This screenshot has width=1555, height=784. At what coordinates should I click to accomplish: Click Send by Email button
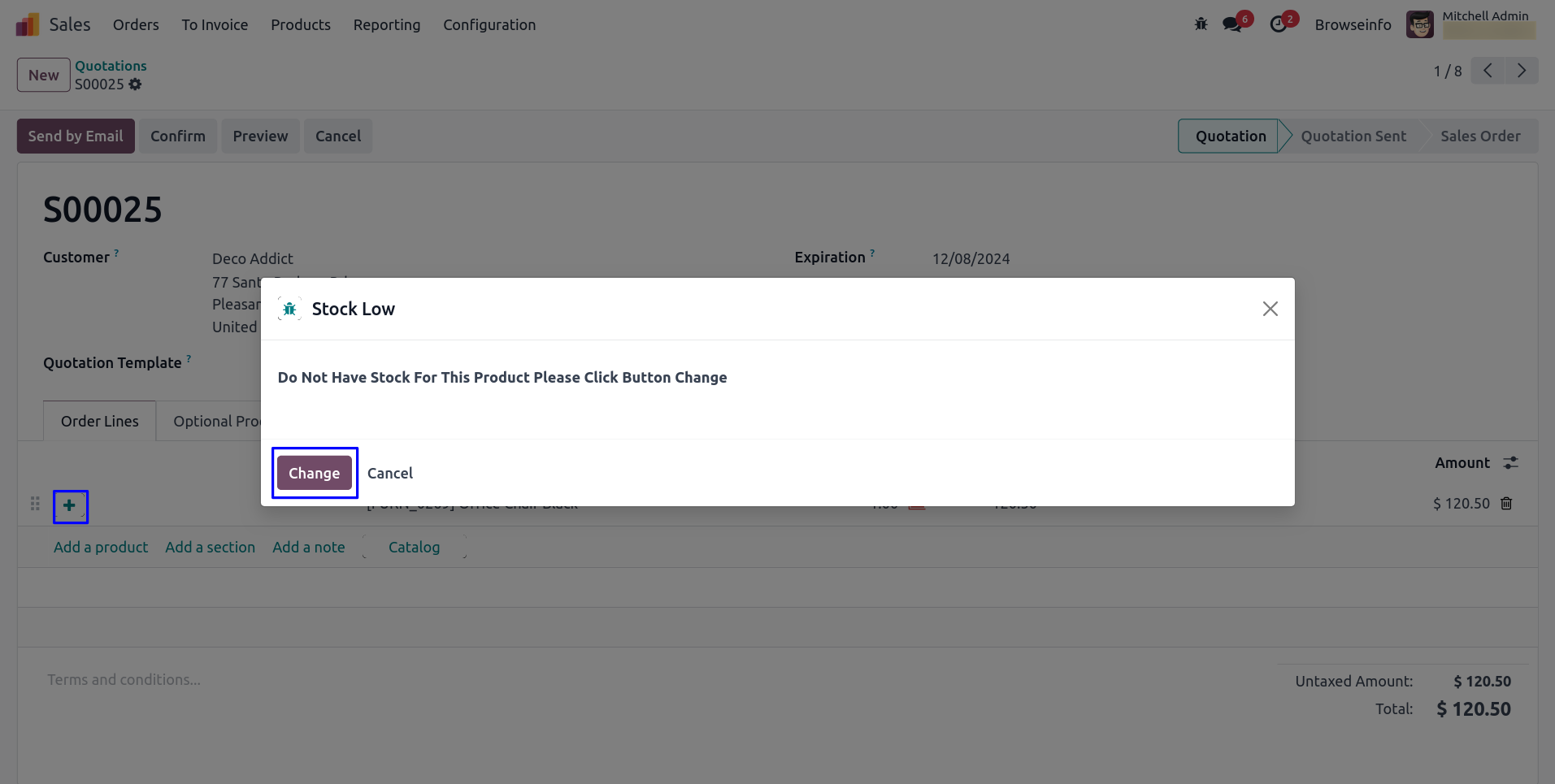pyautogui.click(x=76, y=136)
